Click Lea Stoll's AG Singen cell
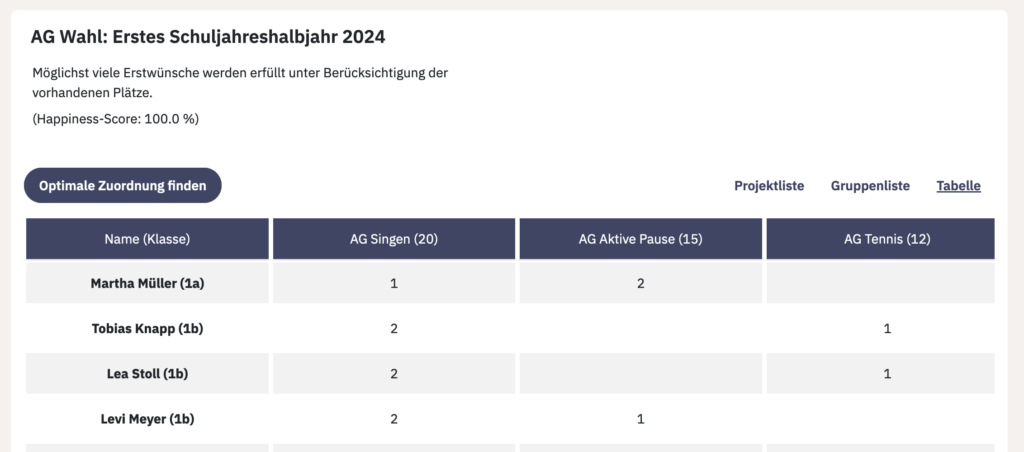 [394, 374]
